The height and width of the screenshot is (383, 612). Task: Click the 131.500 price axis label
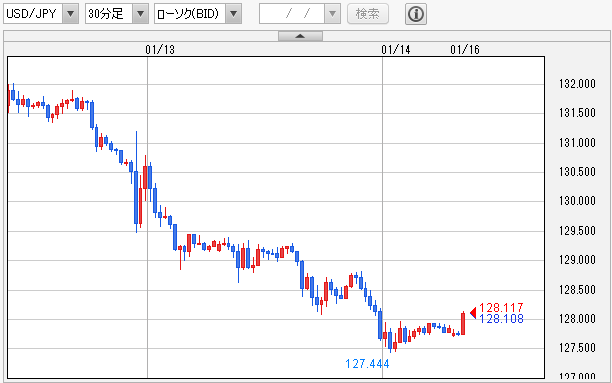click(x=577, y=113)
